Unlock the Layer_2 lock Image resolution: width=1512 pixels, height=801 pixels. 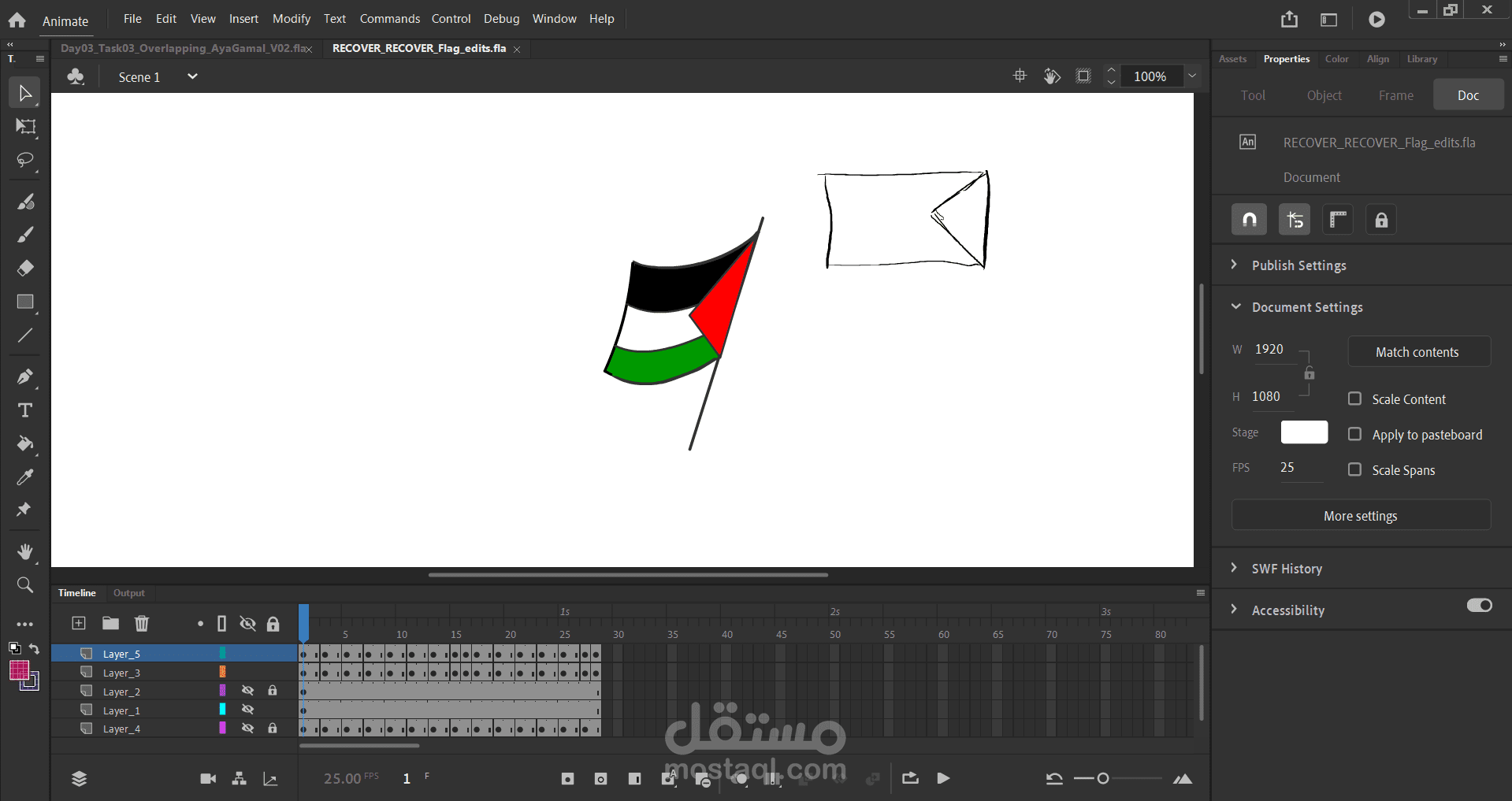coord(273,691)
